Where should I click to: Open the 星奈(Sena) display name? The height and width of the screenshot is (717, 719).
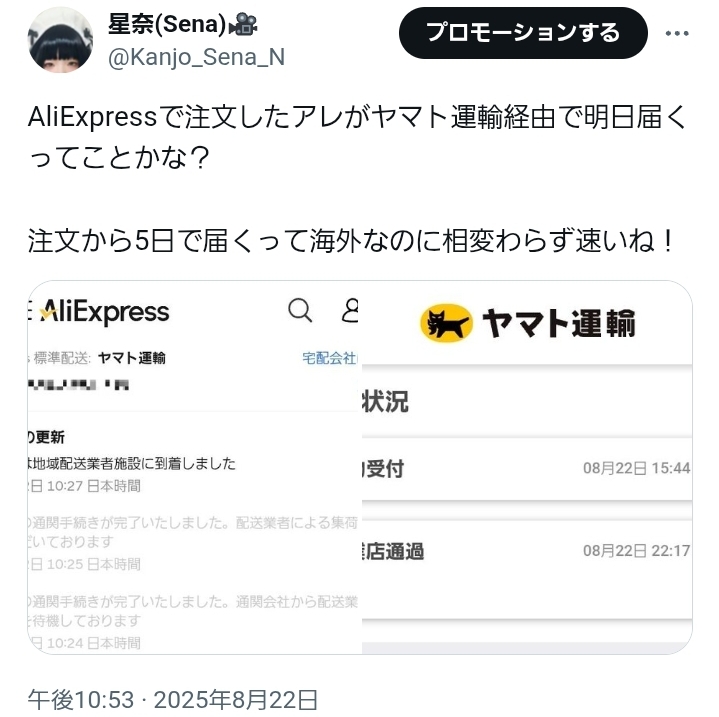(x=167, y=24)
